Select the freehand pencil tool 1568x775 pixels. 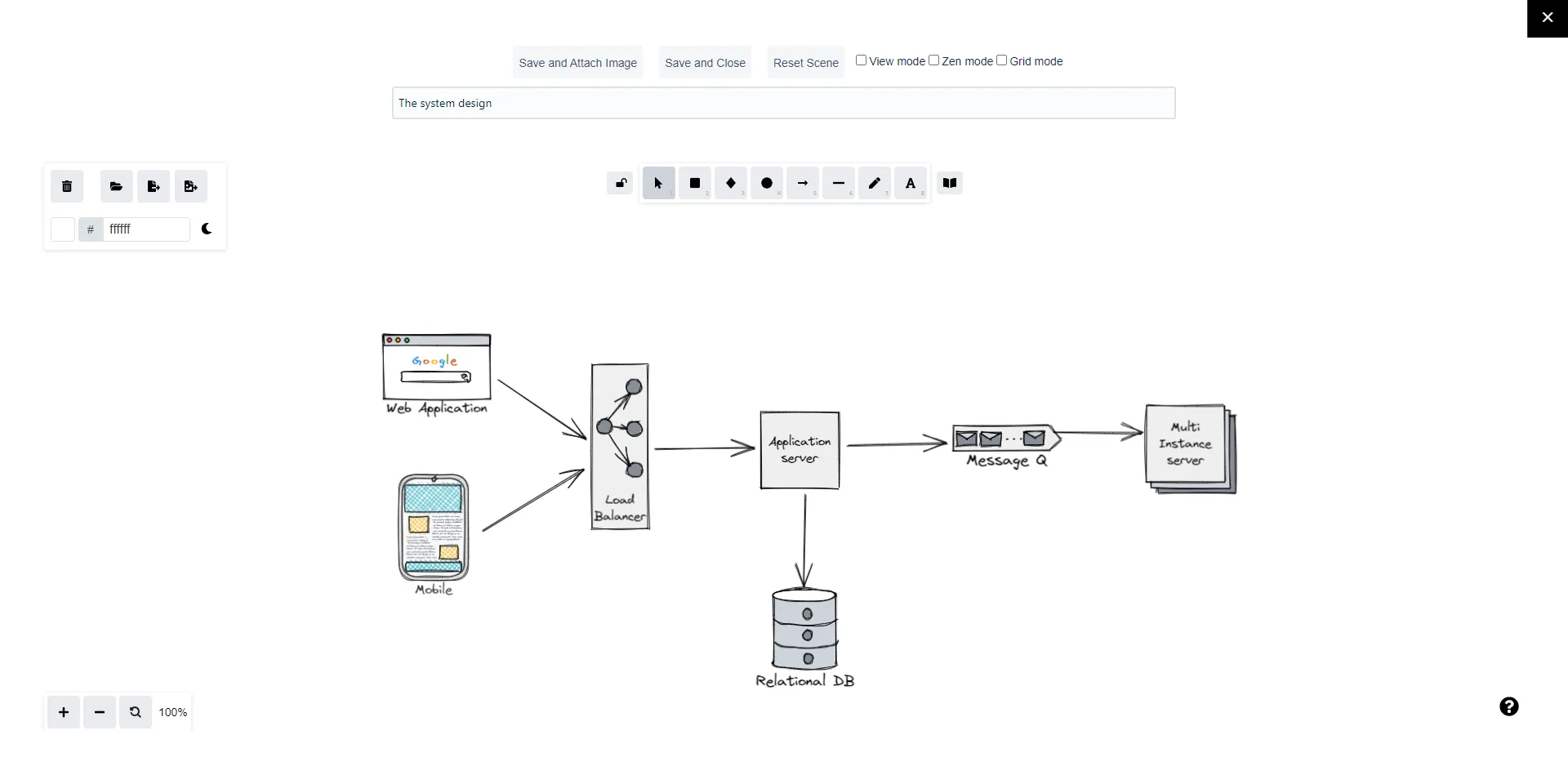tap(875, 183)
